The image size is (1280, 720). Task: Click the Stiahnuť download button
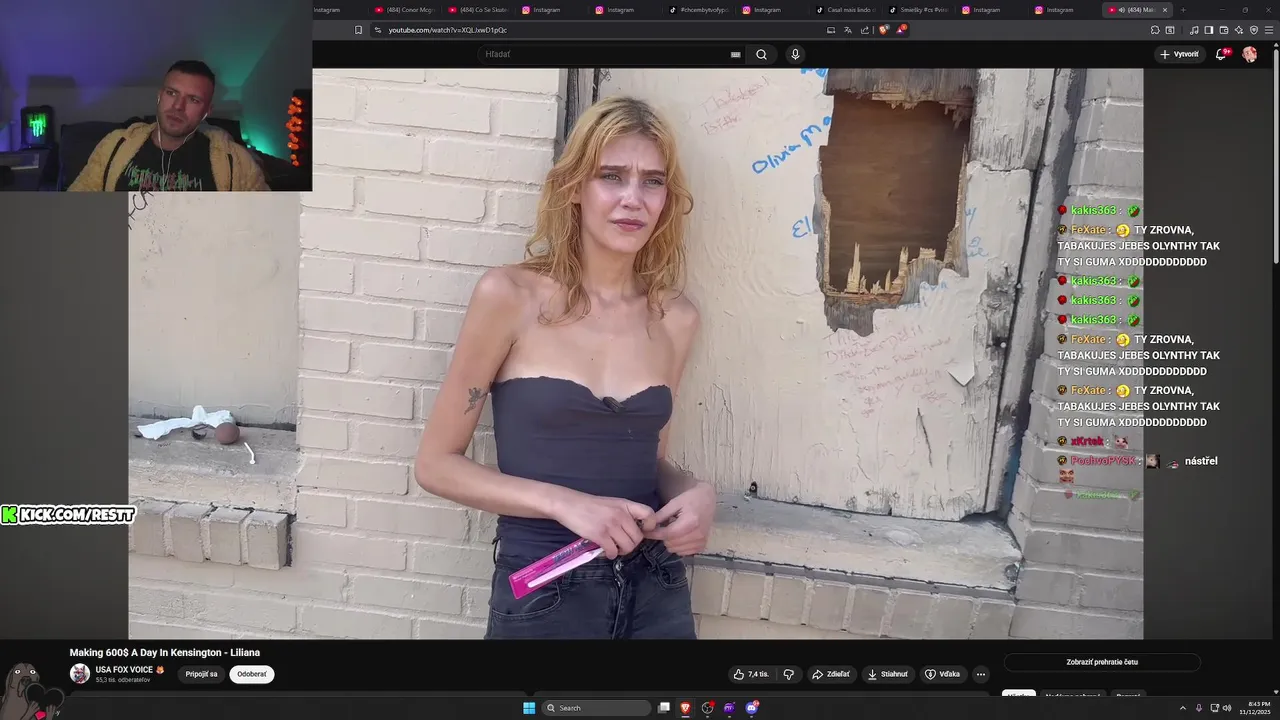point(887,674)
